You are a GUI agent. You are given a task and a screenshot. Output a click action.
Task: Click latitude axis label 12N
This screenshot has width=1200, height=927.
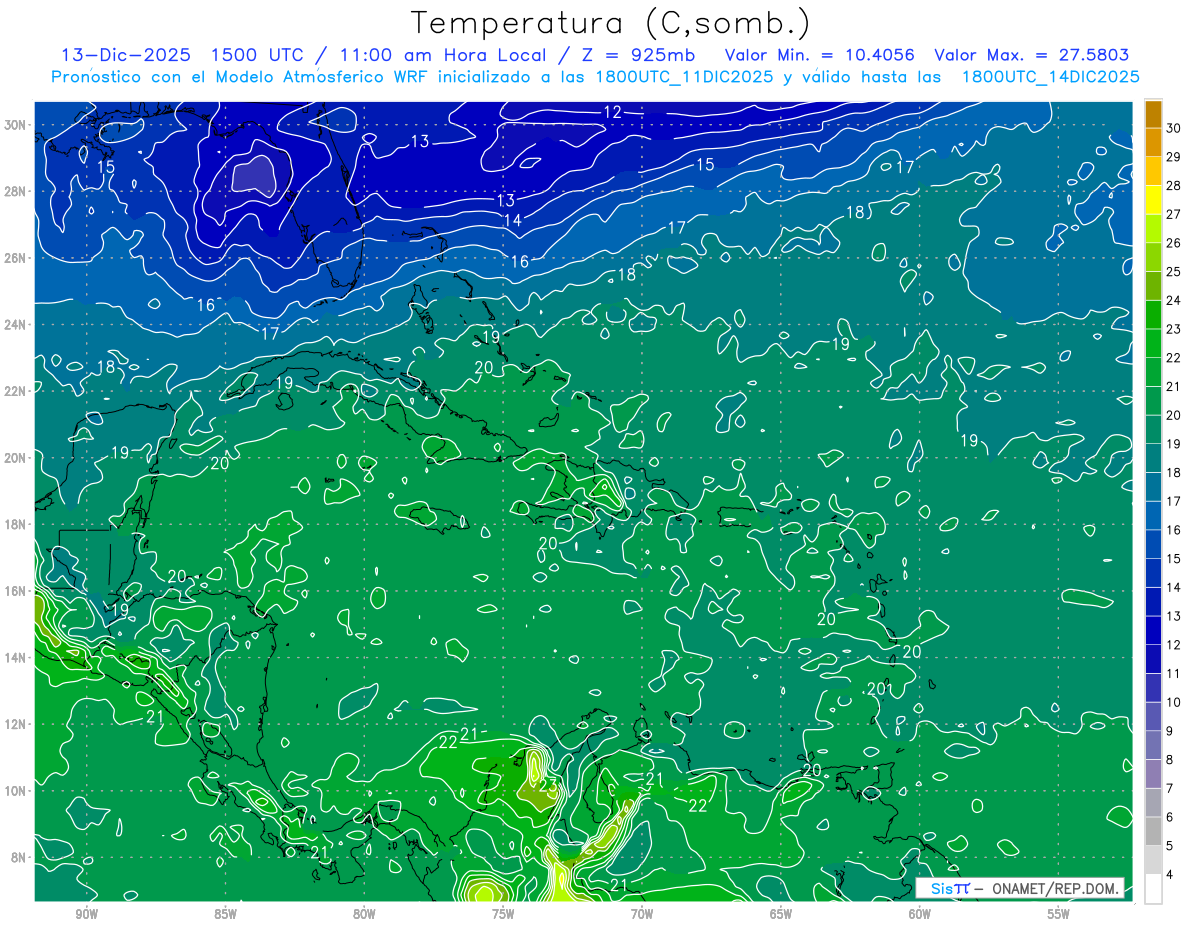point(17,724)
